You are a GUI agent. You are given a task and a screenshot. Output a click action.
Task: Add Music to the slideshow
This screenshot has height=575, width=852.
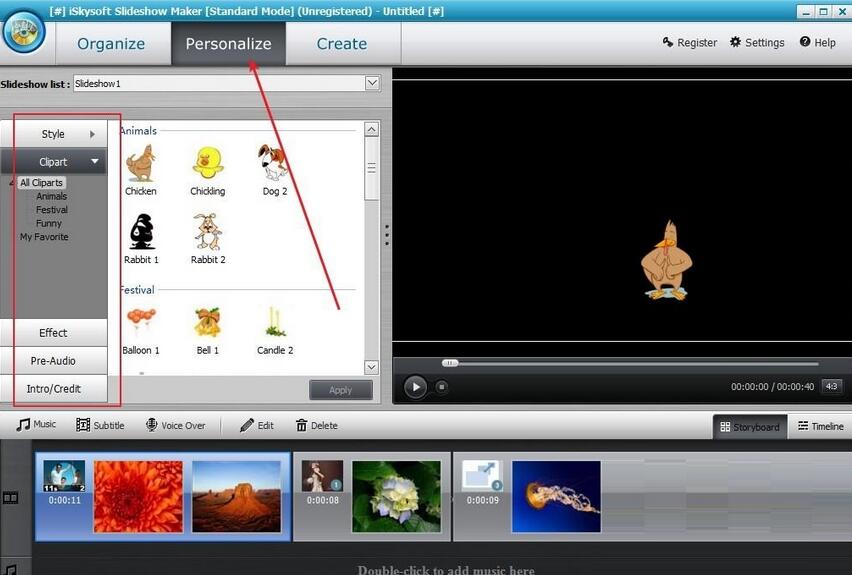click(36, 424)
